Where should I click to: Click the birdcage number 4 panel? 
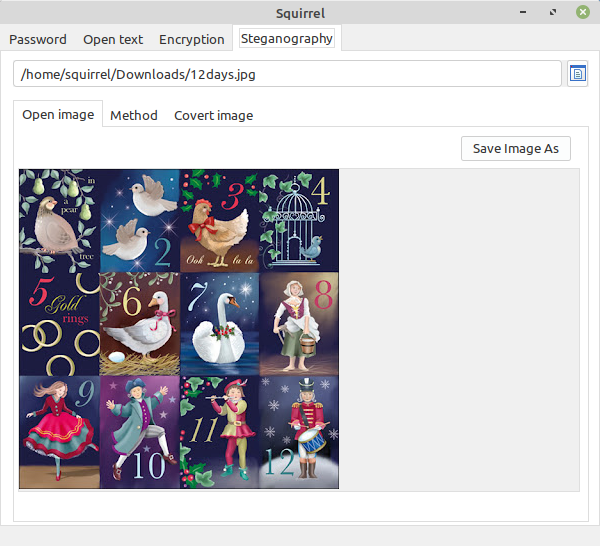(299, 220)
